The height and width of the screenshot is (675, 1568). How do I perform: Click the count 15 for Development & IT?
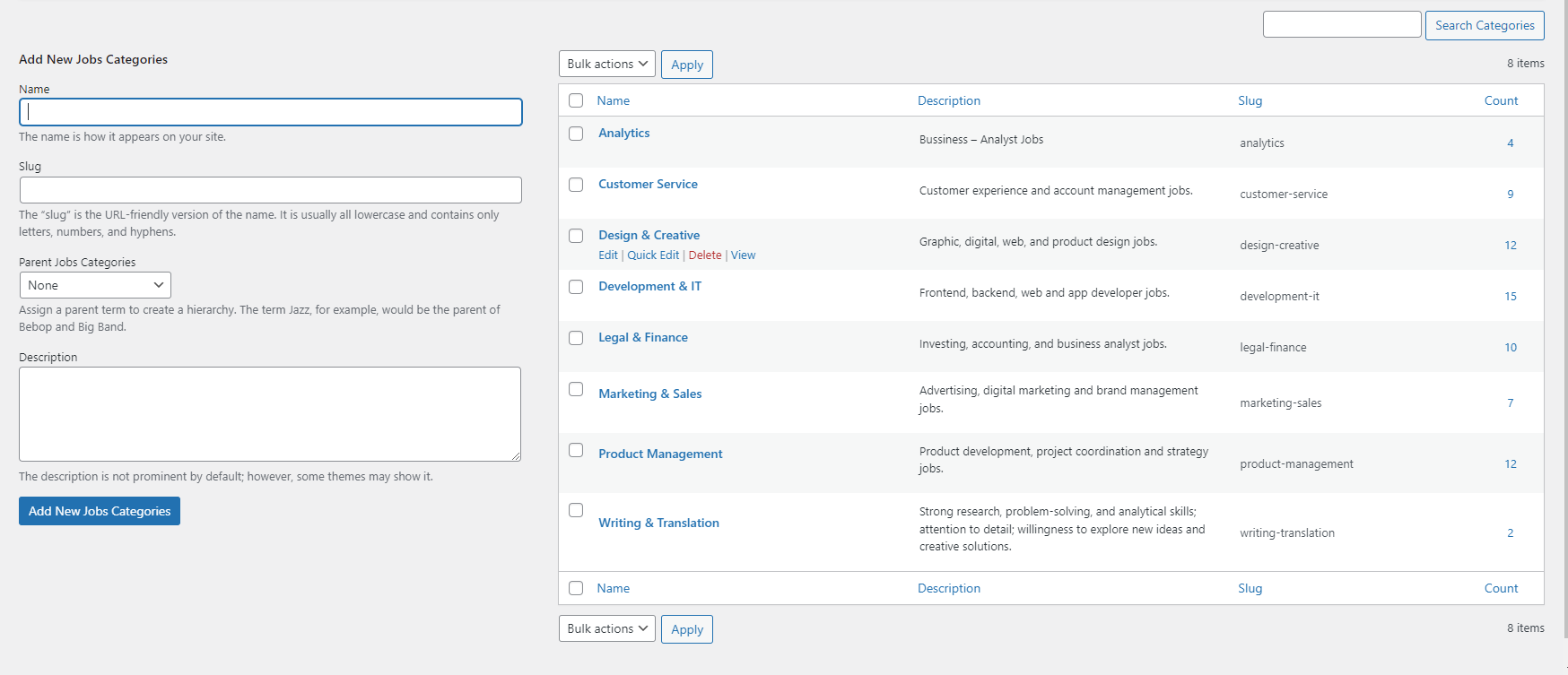coord(1511,297)
